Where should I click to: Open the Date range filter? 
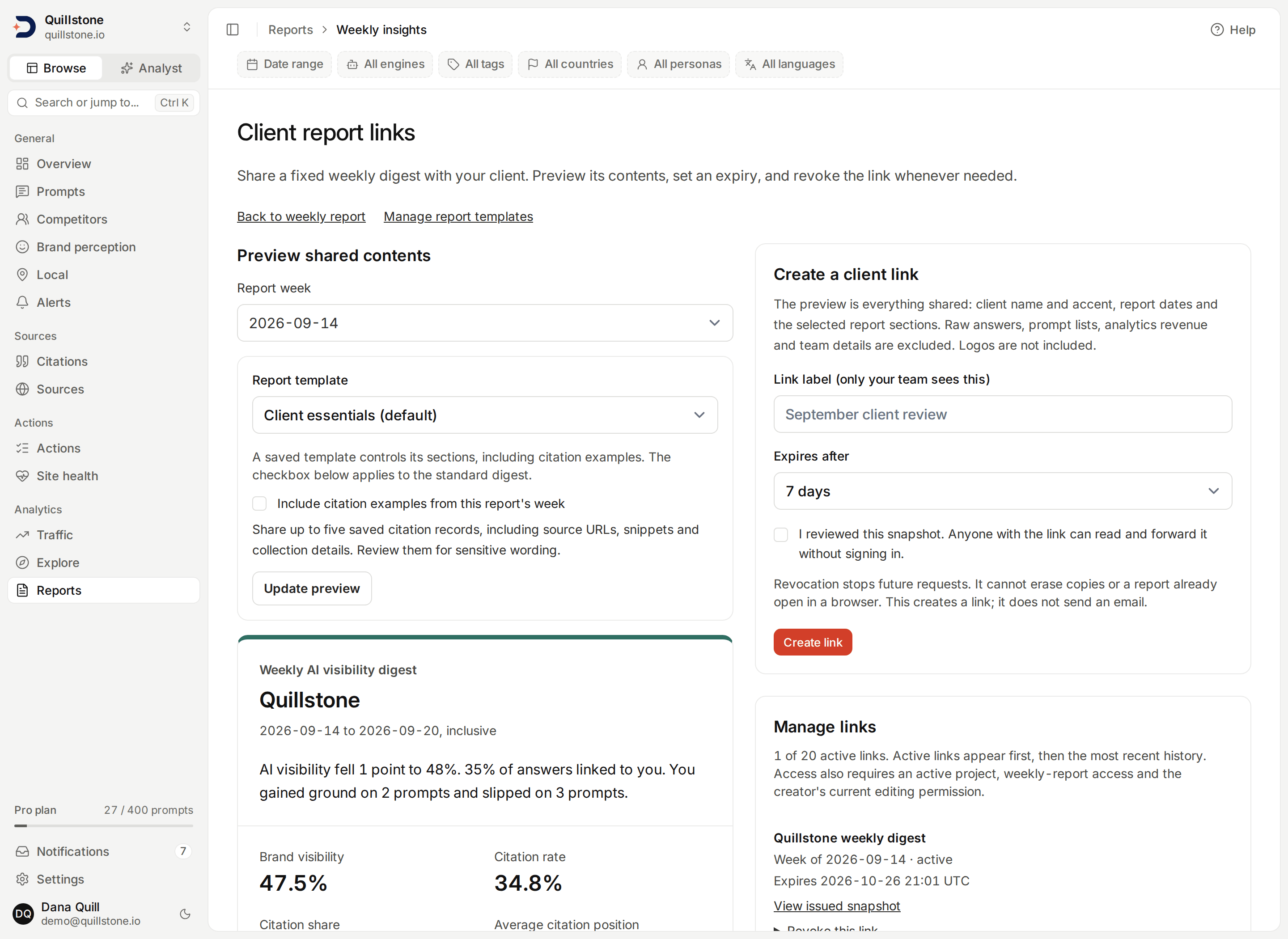284,64
